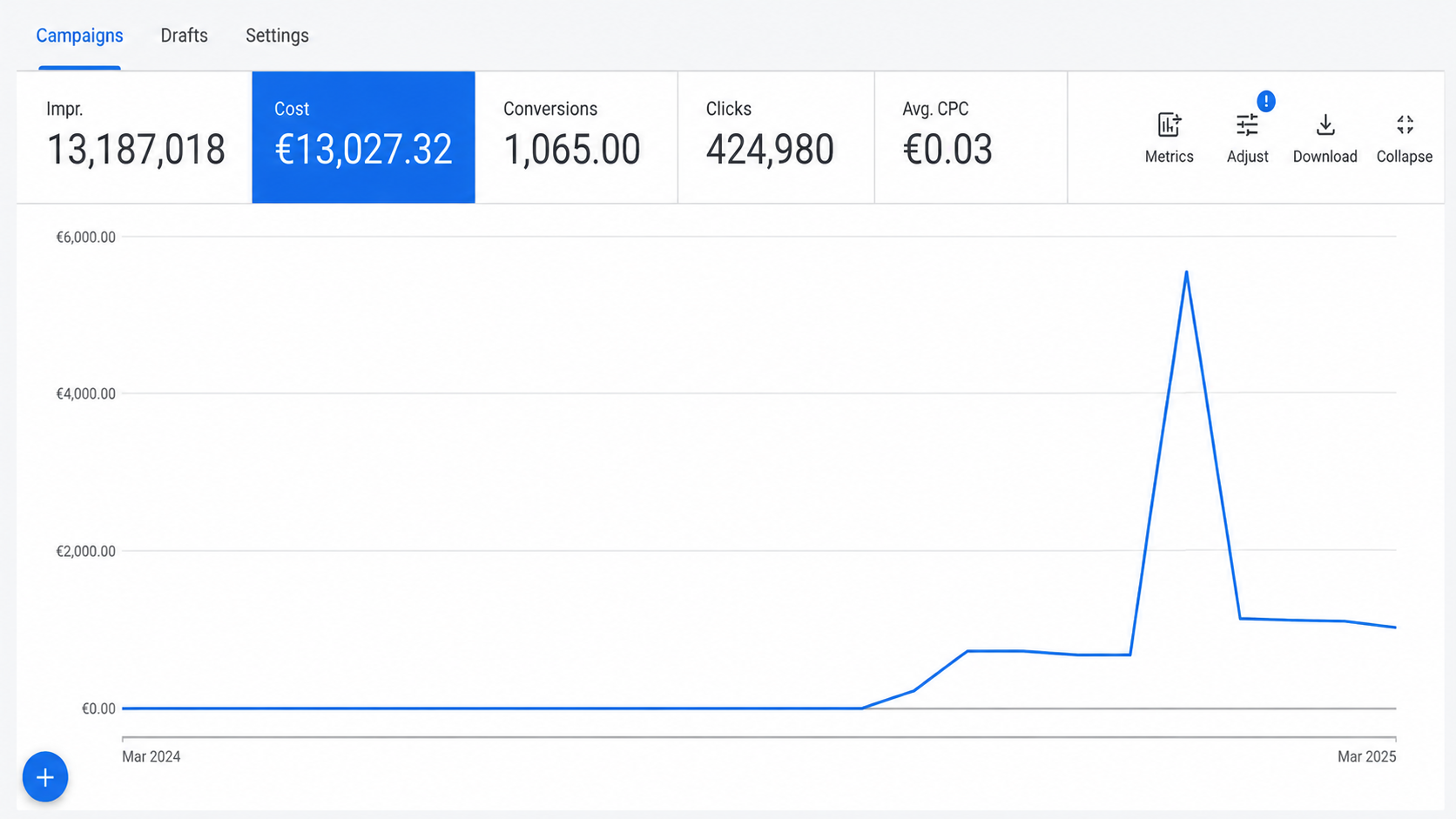Open the Drafts tab
Screen dimensions: 1456x819
click(184, 36)
